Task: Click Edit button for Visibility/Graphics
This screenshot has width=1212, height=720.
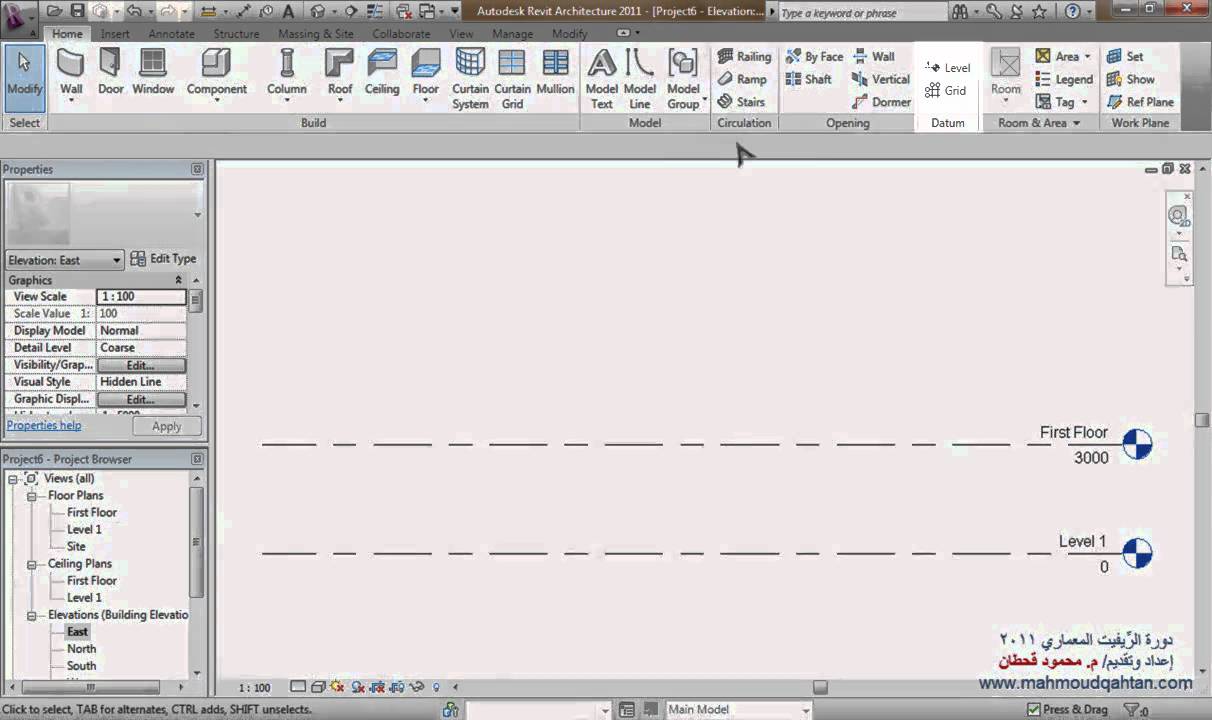Action: click(141, 365)
